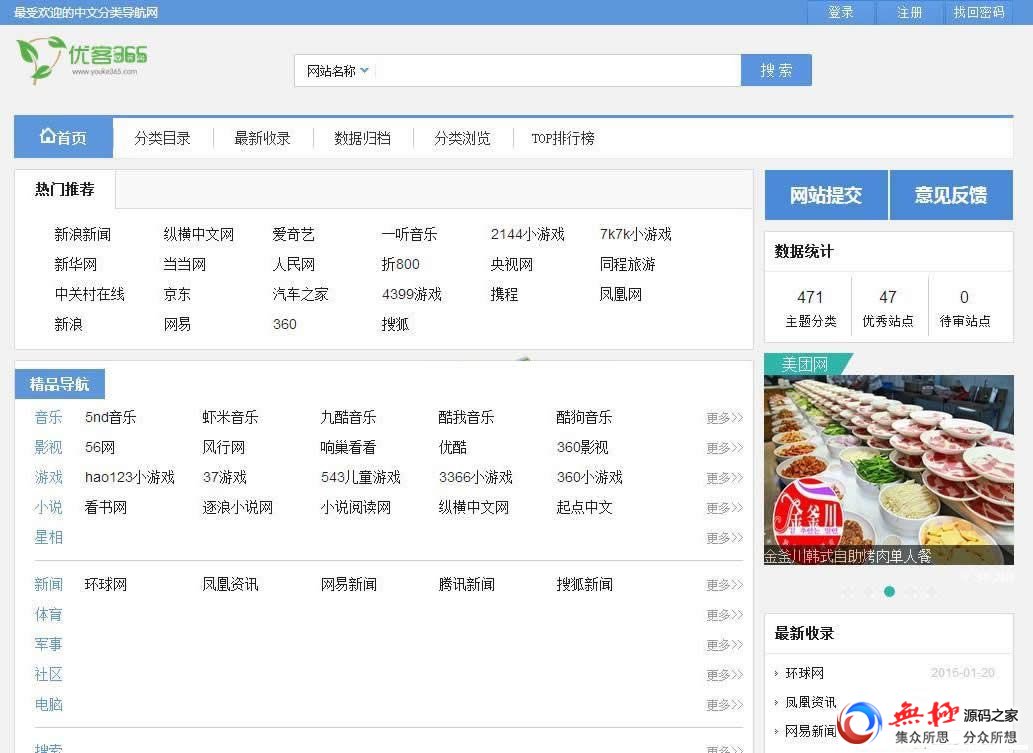Open the 搜狐 link in 热门推荐
This screenshot has width=1033, height=753.
point(395,324)
